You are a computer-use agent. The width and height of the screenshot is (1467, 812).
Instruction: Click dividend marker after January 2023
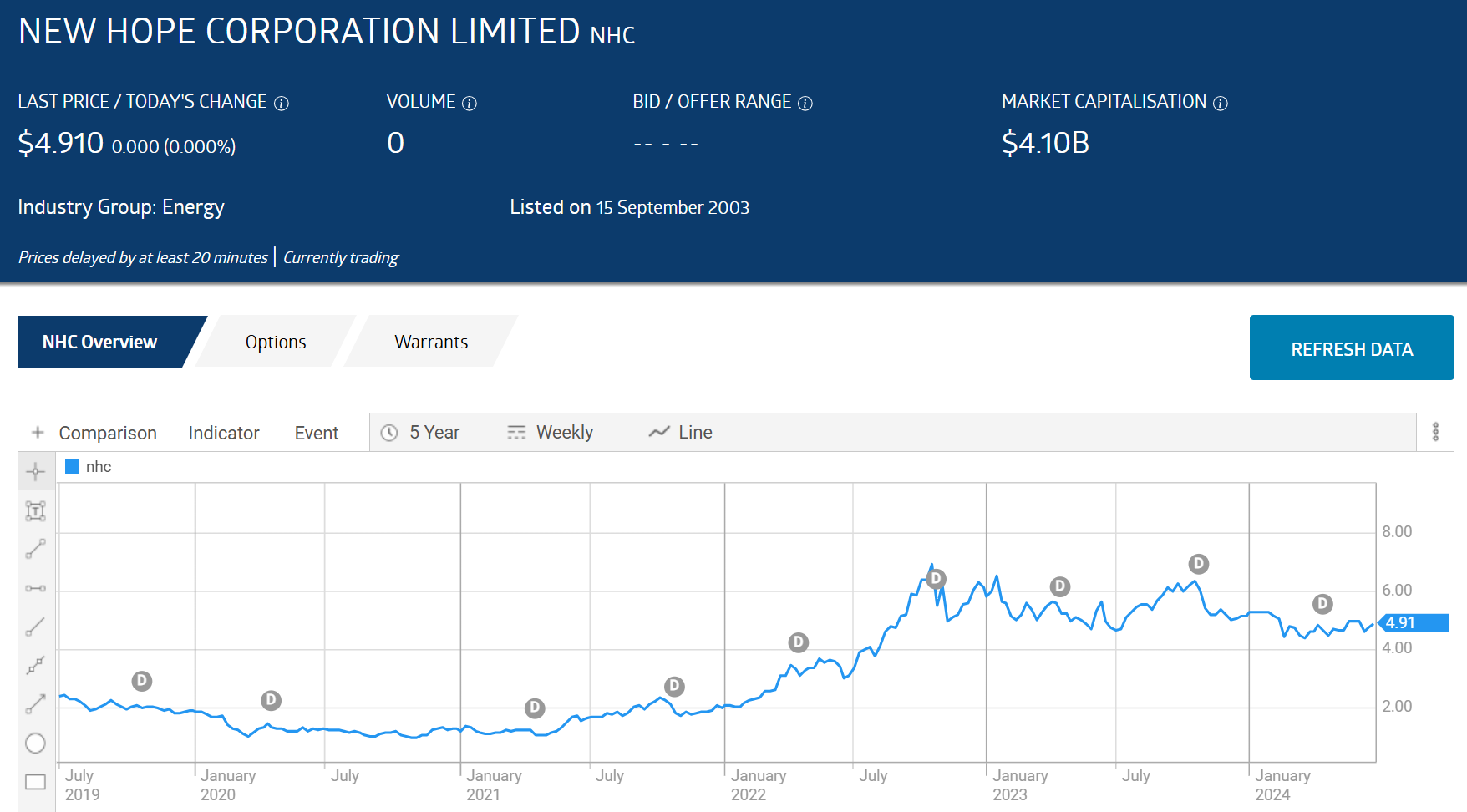(x=1060, y=586)
